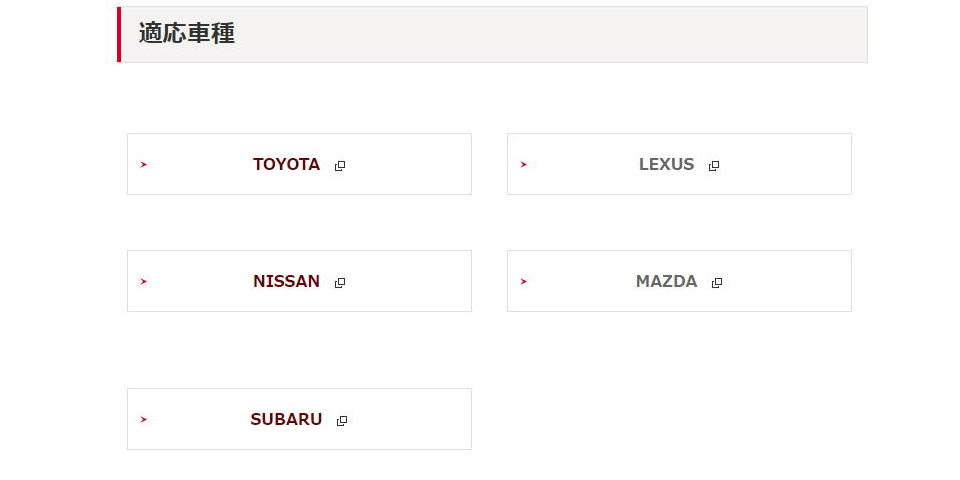Select the MAZDA button box
The height and width of the screenshot is (480, 960).
(x=680, y=281)
